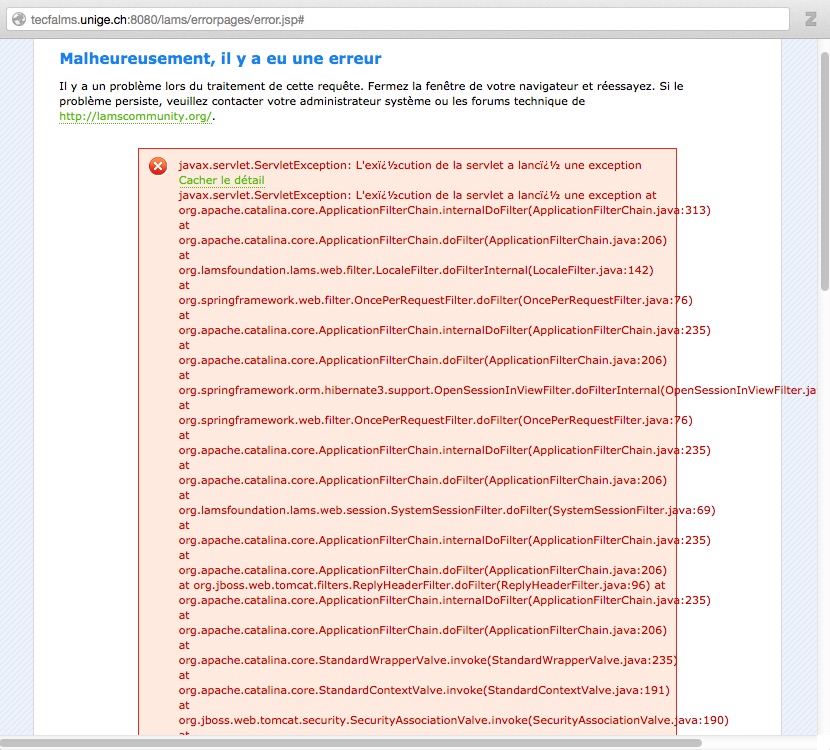830x750 pixels.
Task: Click the SecurityAssociationValve.invoke stack line
Action: click(x=454, y=720)
